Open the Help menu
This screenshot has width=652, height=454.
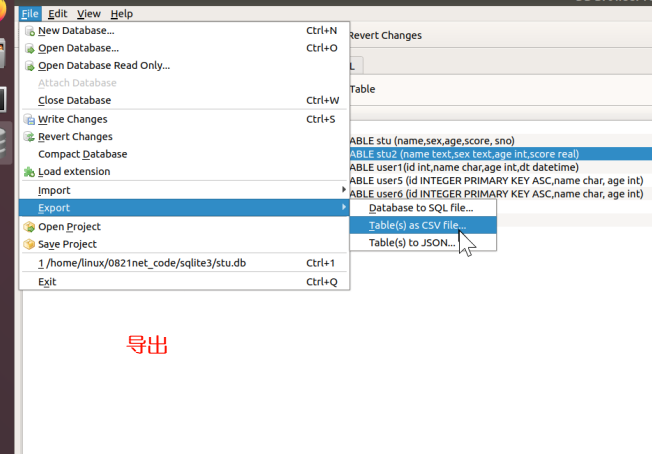[121, 14]
